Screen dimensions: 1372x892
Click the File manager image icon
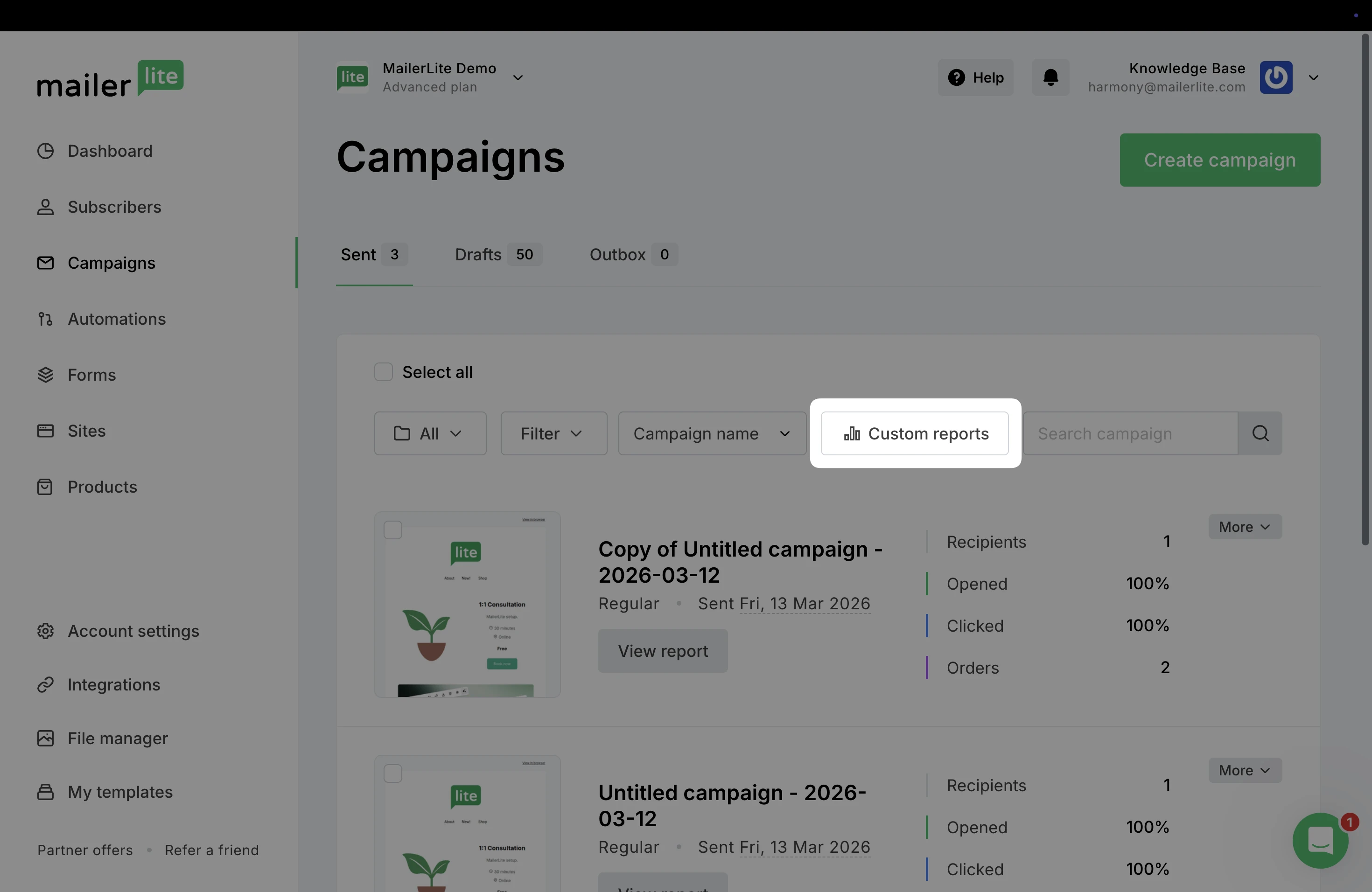click(46, 738)
